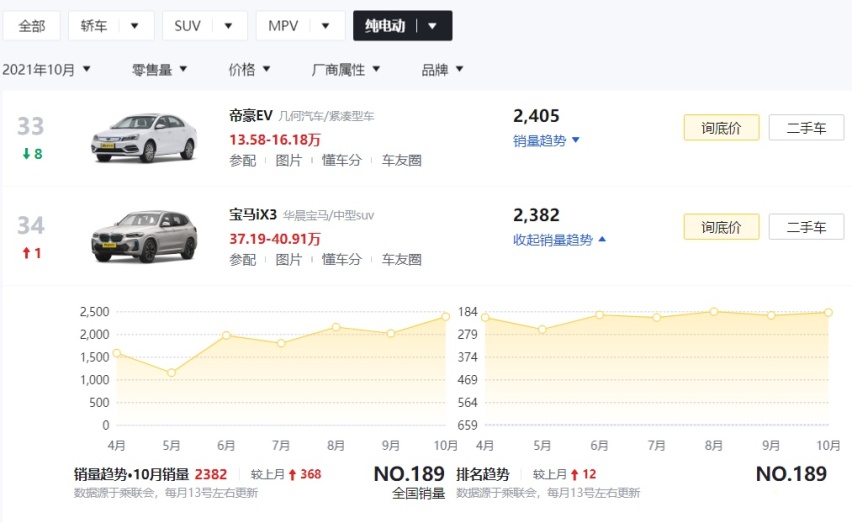The image size is (852, 523).
Task: Open 懂车分 for 宝马iX3
Action: (x=341, y=260)
